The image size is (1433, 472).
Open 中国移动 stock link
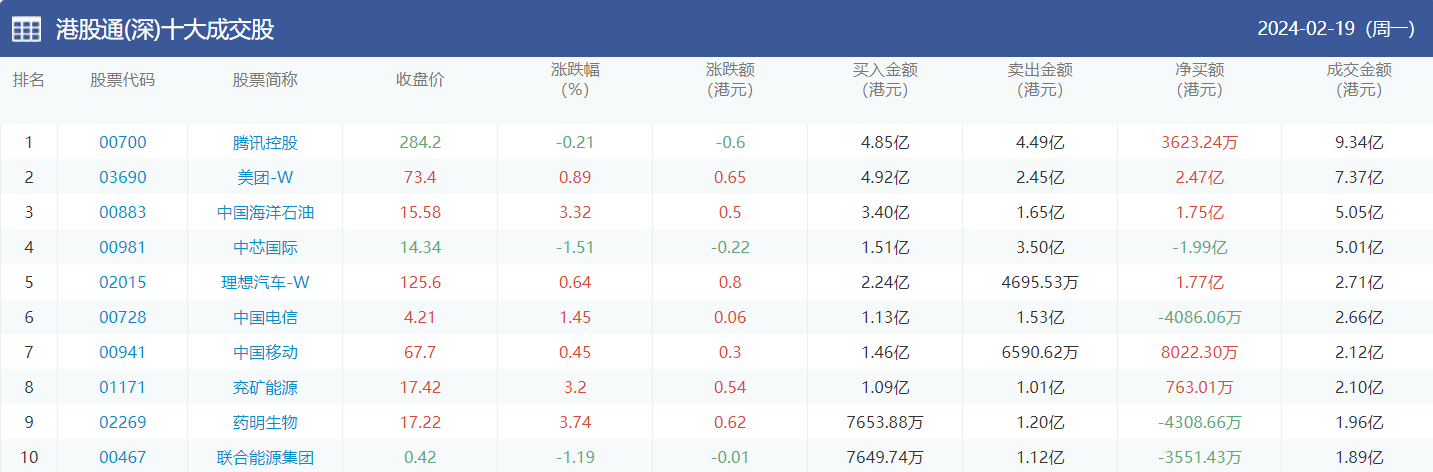pos(265,353)
